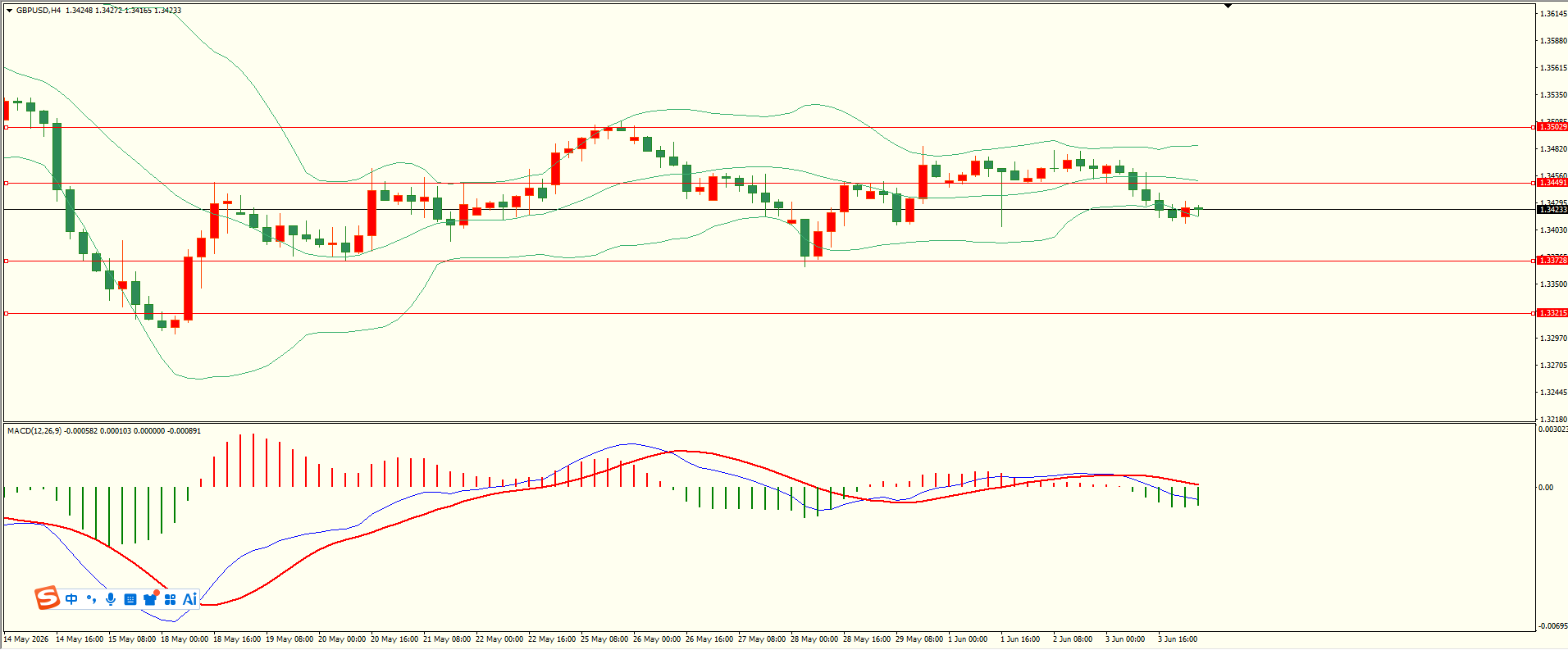The height and width of the screenshot is (650, 1568).
Task: Click the GBPUSD,H4 chart title text
Action: (x=39, y=11)
